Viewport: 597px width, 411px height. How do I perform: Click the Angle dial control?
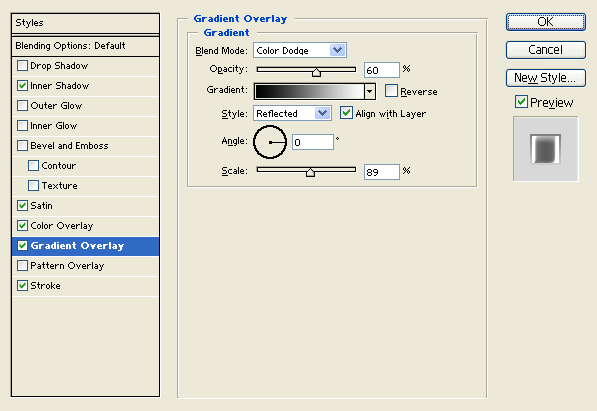point(270,142)
